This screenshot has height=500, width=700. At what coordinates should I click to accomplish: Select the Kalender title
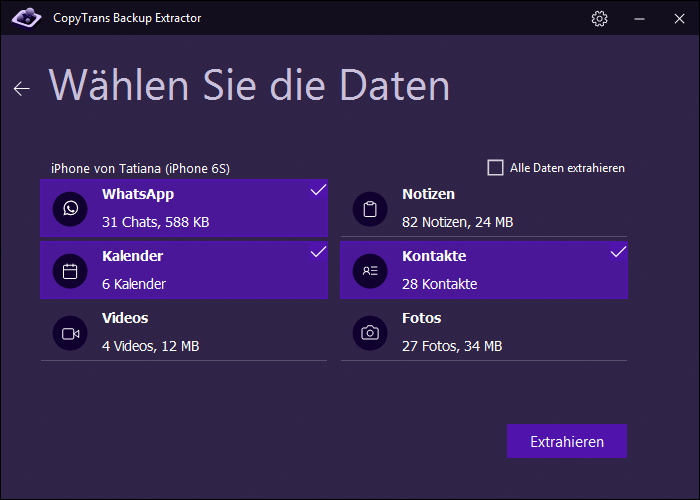[133, 256]
